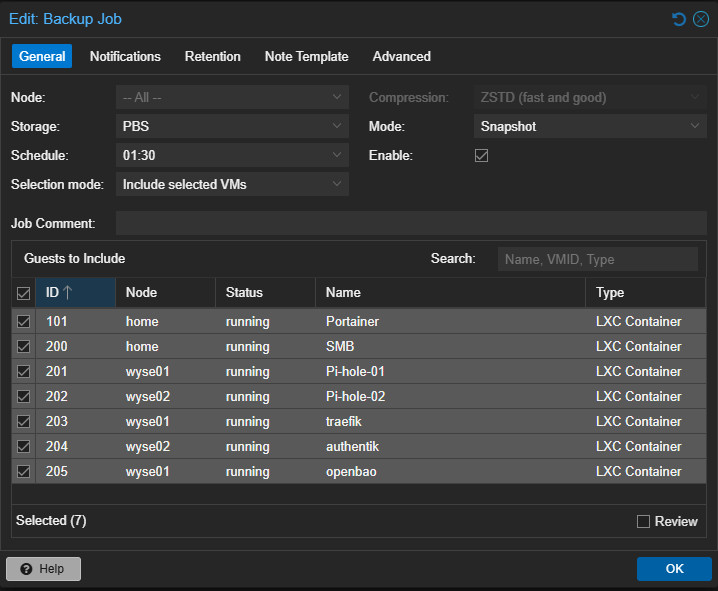Screen dimensions: 718x591
Task: Open the Note Template tab
Action: pos(306,56)
